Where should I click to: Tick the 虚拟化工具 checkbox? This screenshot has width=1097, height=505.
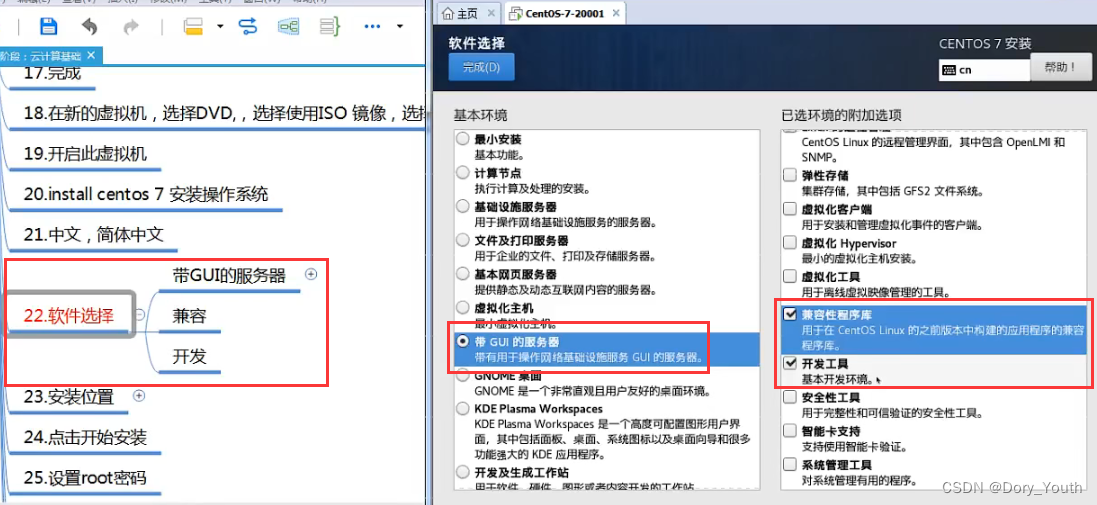pos(790,276)
